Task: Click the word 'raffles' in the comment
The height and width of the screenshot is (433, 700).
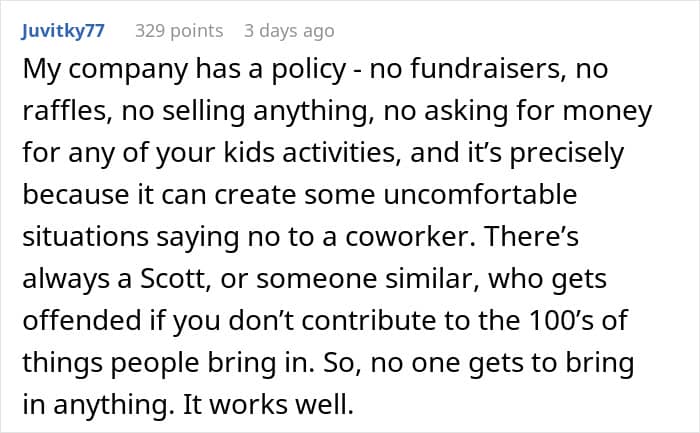Action: pos(64,114)
